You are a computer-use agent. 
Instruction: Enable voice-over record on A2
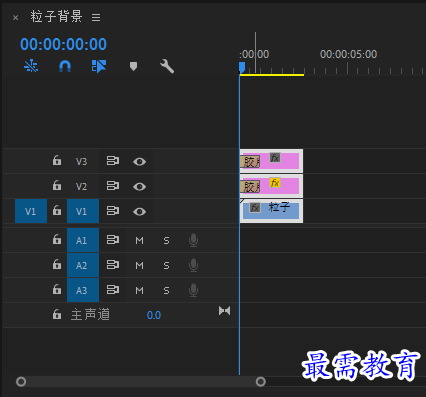pos(193,265)
